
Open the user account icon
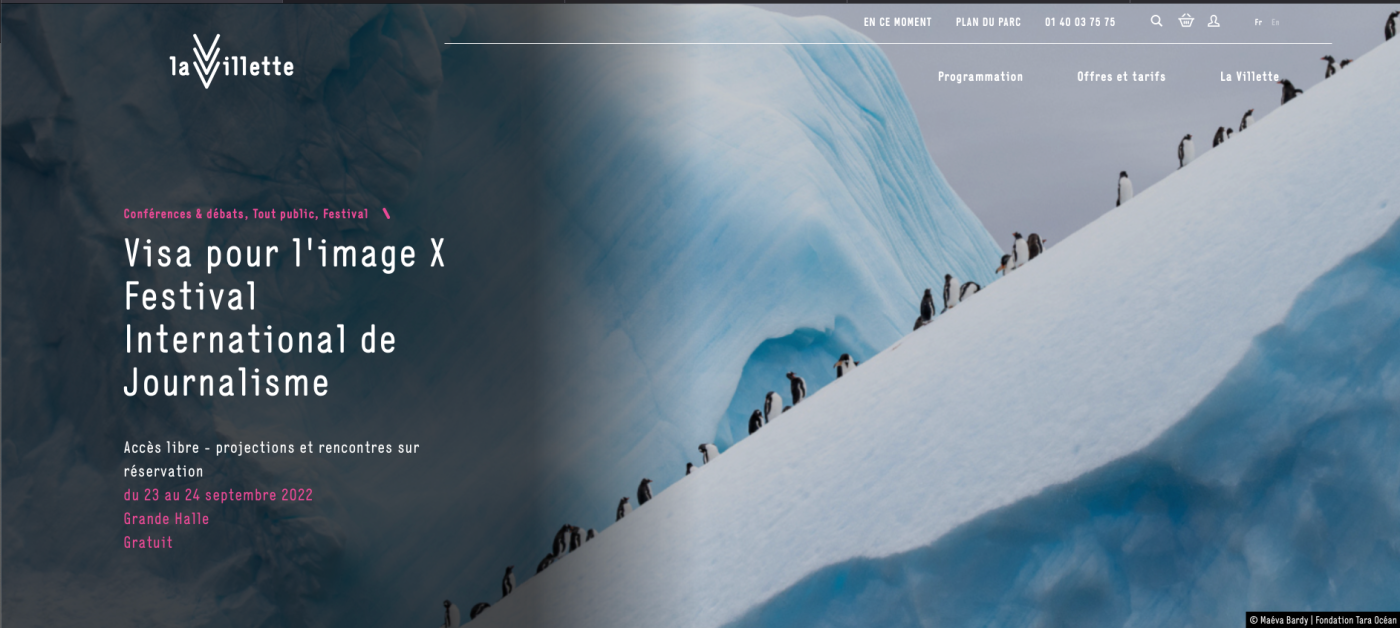pyautogui.click(x=1213, y=21)
